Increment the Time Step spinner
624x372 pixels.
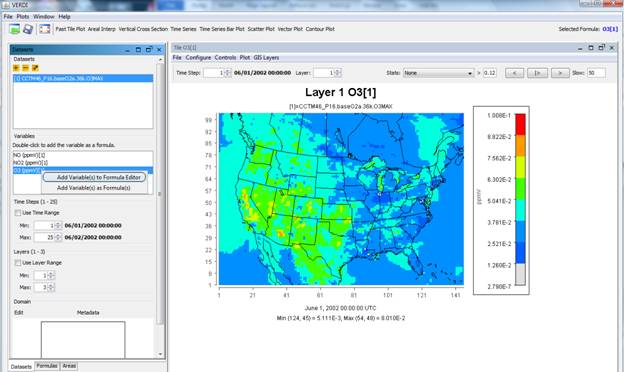click(x=228, y=71)
